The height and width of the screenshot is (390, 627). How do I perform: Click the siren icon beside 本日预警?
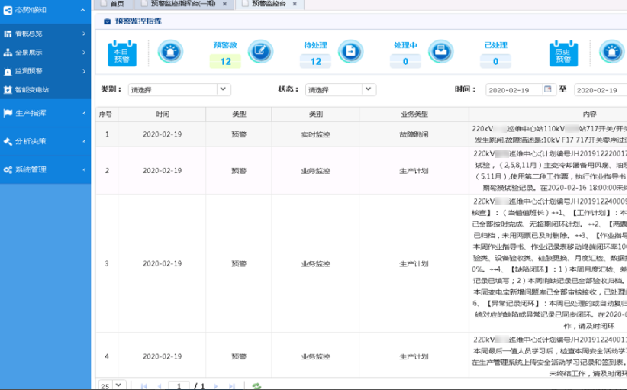pos(170,52)
